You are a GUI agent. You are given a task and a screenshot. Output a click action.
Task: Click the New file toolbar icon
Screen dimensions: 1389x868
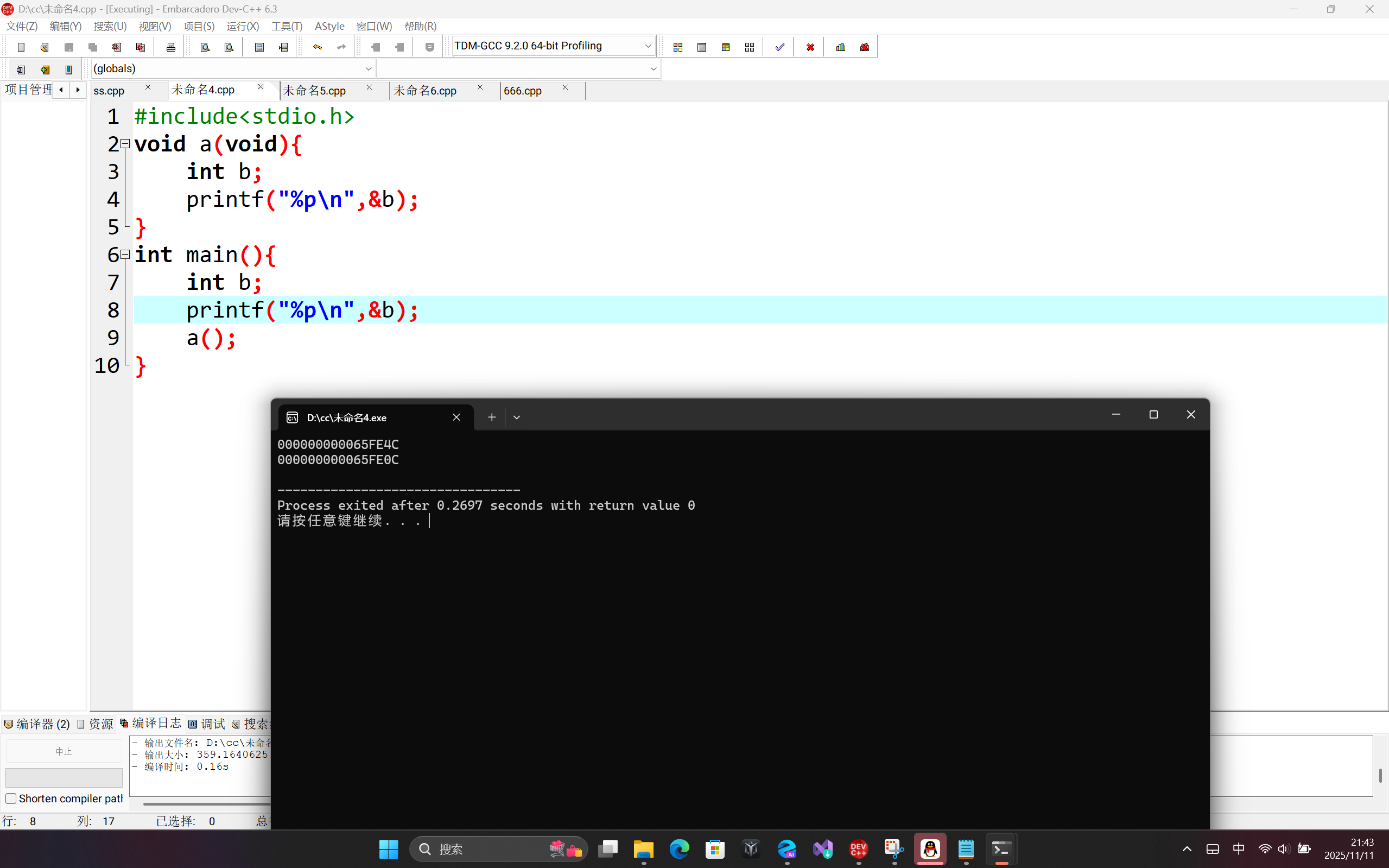(21, 47)
